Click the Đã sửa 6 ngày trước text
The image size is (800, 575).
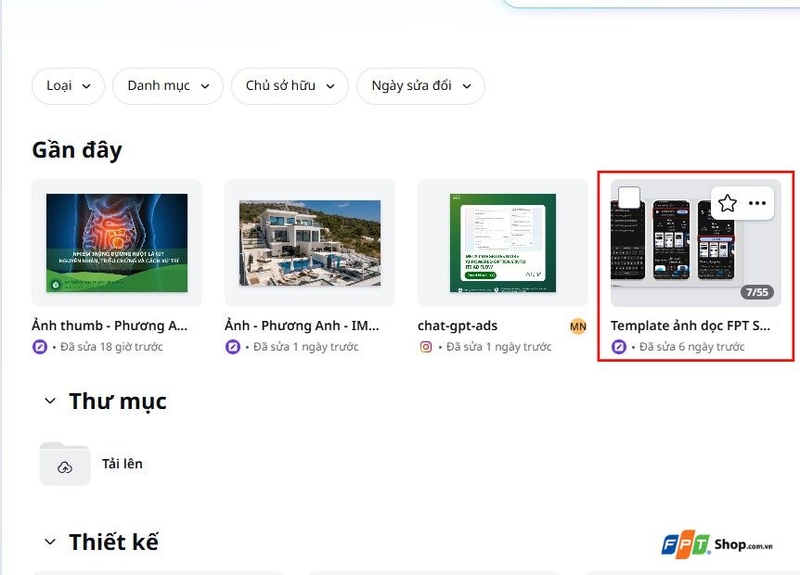coord(692,347)
